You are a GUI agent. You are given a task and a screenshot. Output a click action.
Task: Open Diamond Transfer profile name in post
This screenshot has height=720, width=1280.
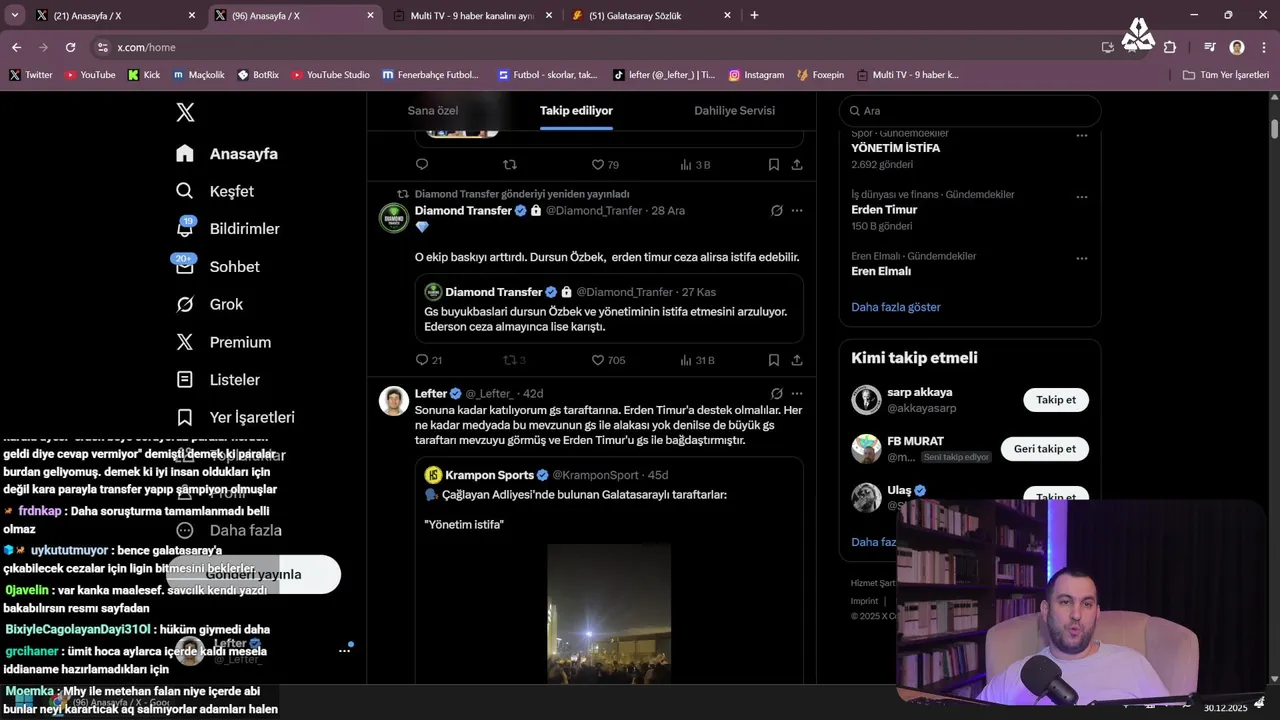tap(463, 211)
